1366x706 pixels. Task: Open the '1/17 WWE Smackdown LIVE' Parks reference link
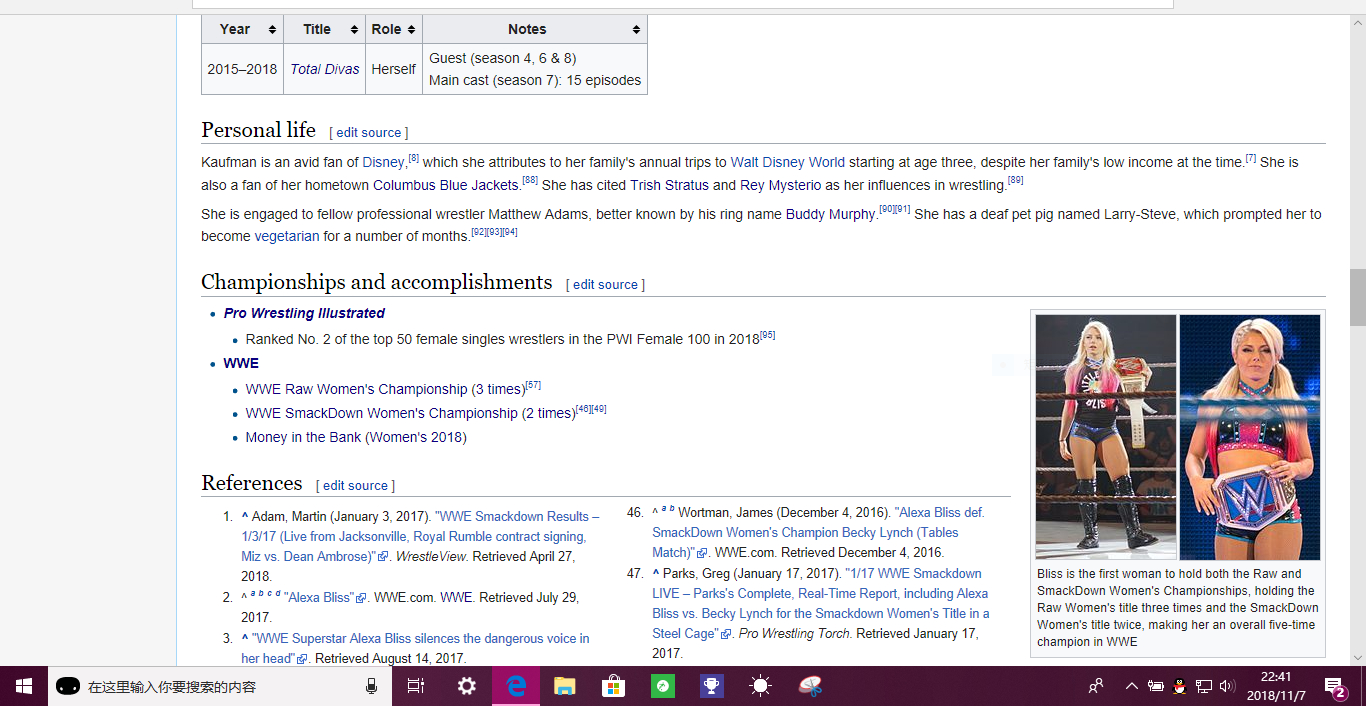820,603
